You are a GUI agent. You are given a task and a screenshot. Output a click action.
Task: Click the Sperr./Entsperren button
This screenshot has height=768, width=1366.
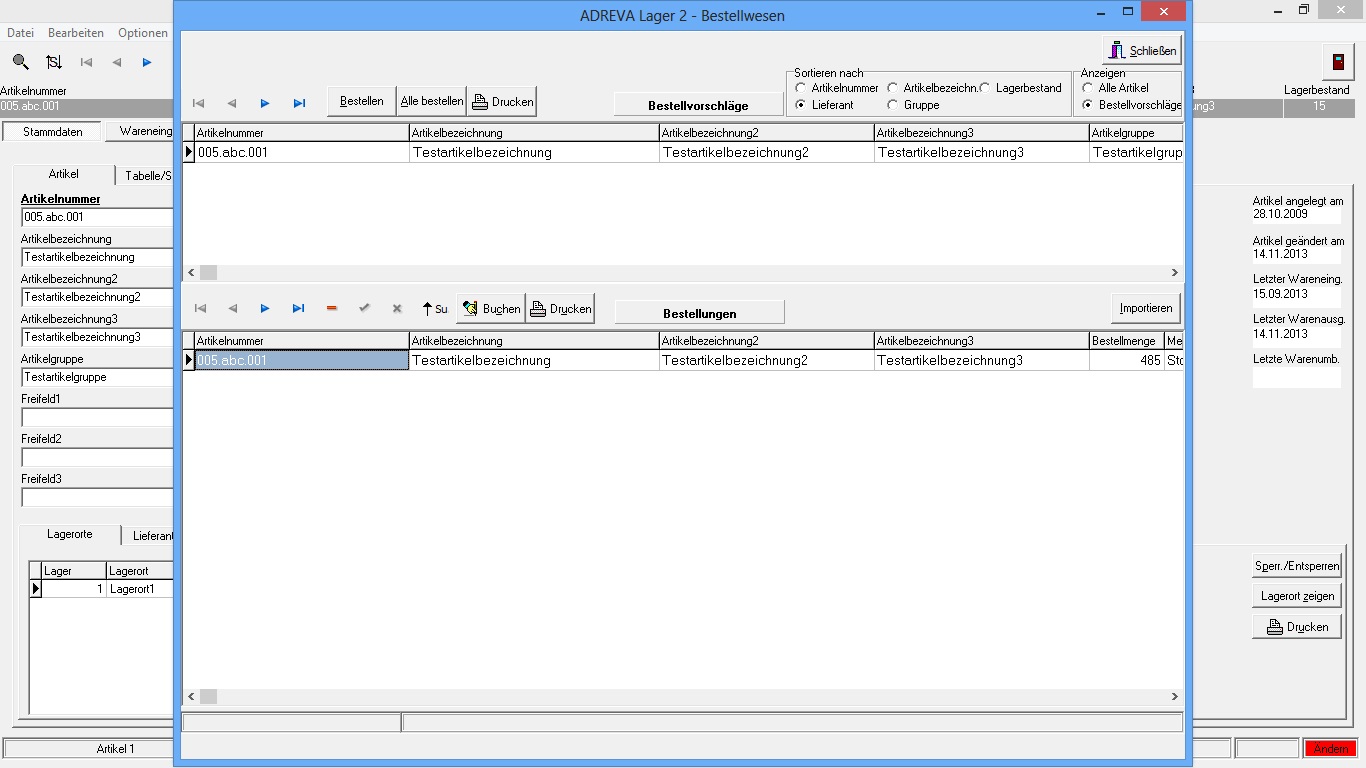point(1297,566)
